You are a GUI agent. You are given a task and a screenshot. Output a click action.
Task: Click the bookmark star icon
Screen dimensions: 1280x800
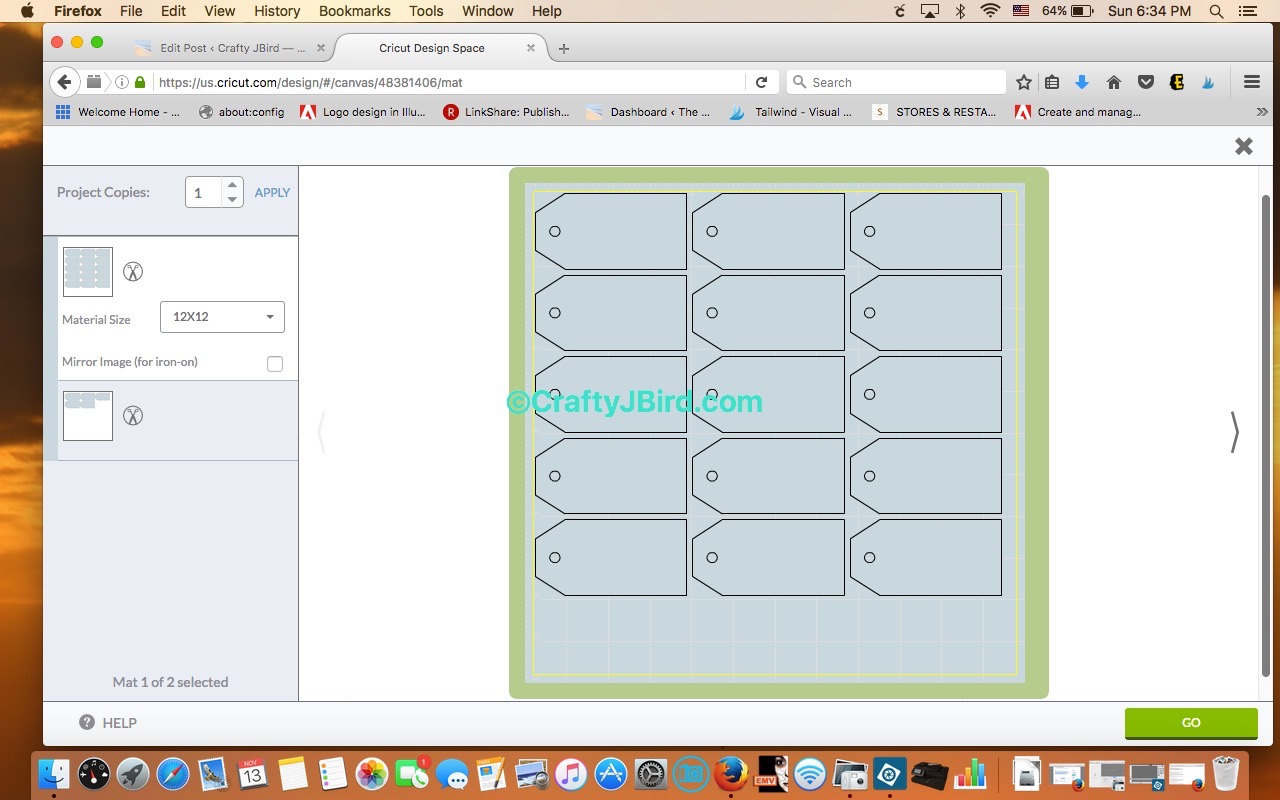[1024, 82]
